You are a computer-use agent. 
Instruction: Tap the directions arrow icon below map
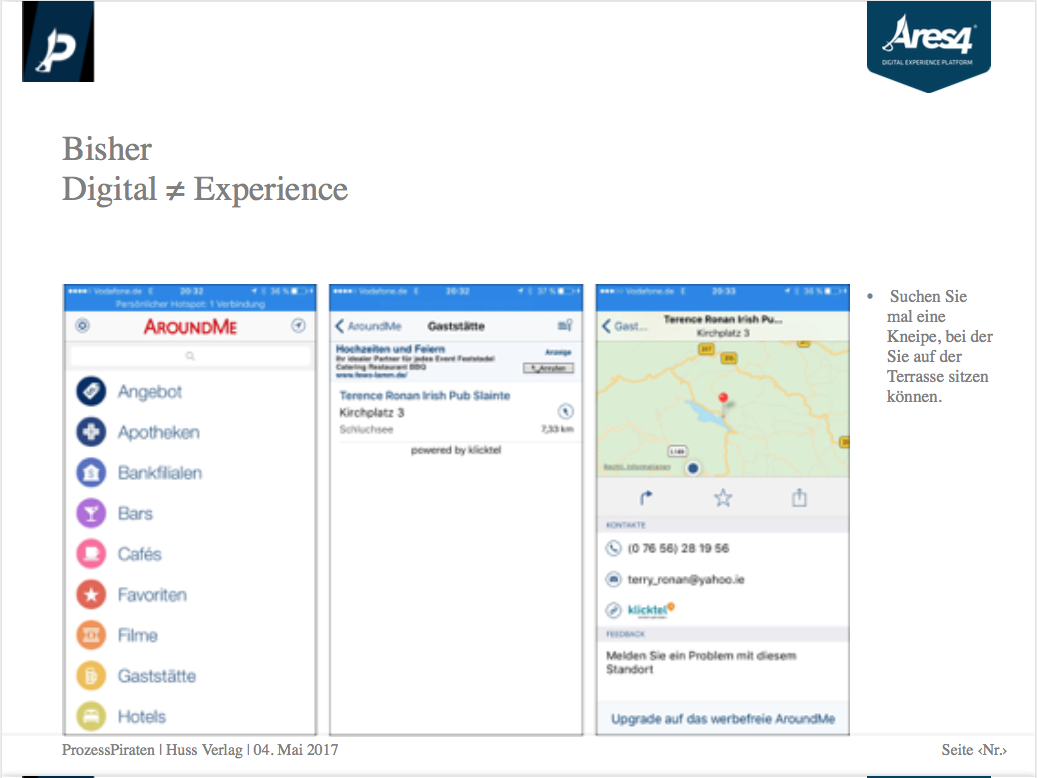click(x=646, y=497)
